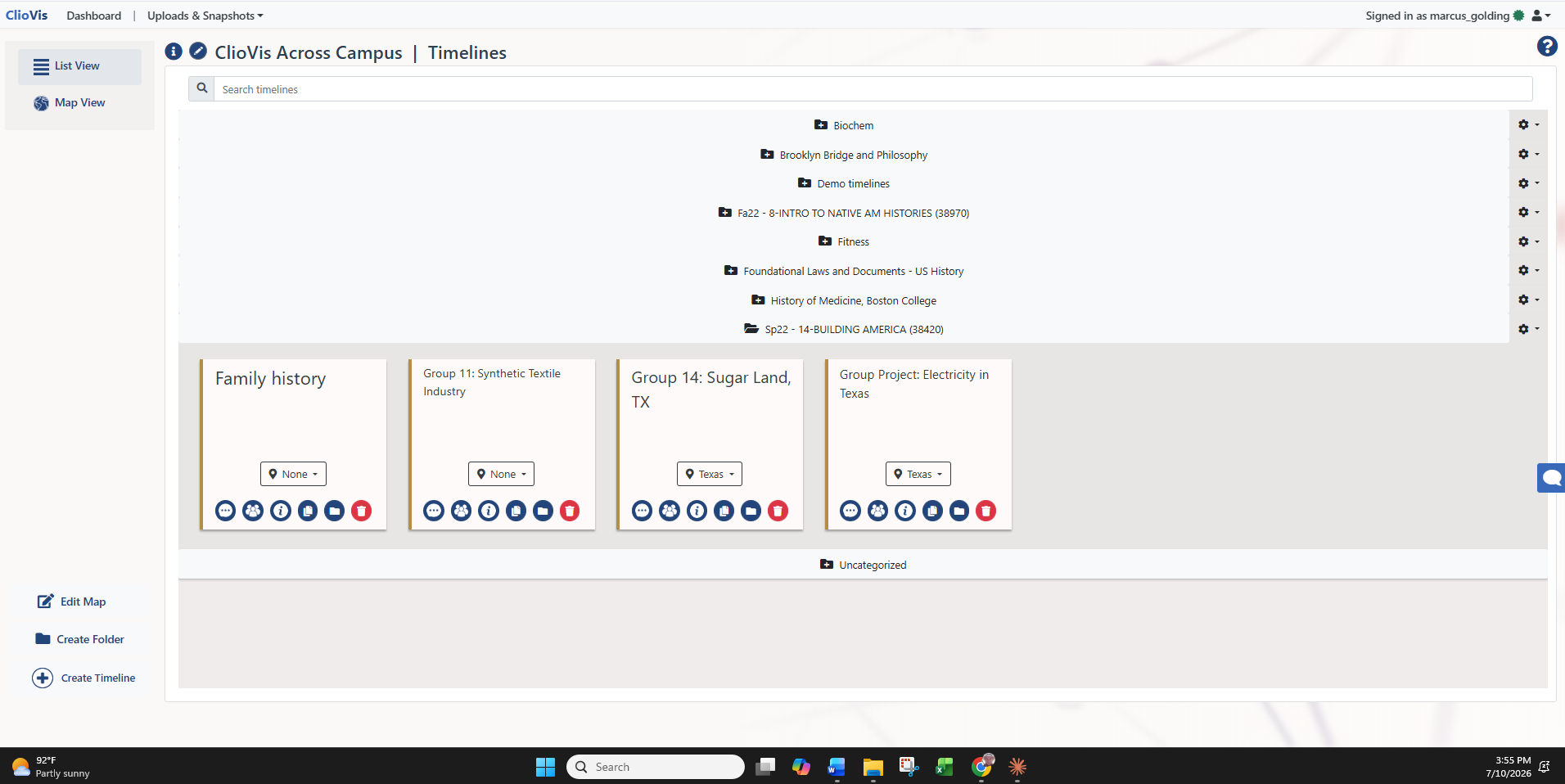Open gear settings menu for Biochem folder
This screenshot has width=1565, height=784.
[x=1528, y=125]
